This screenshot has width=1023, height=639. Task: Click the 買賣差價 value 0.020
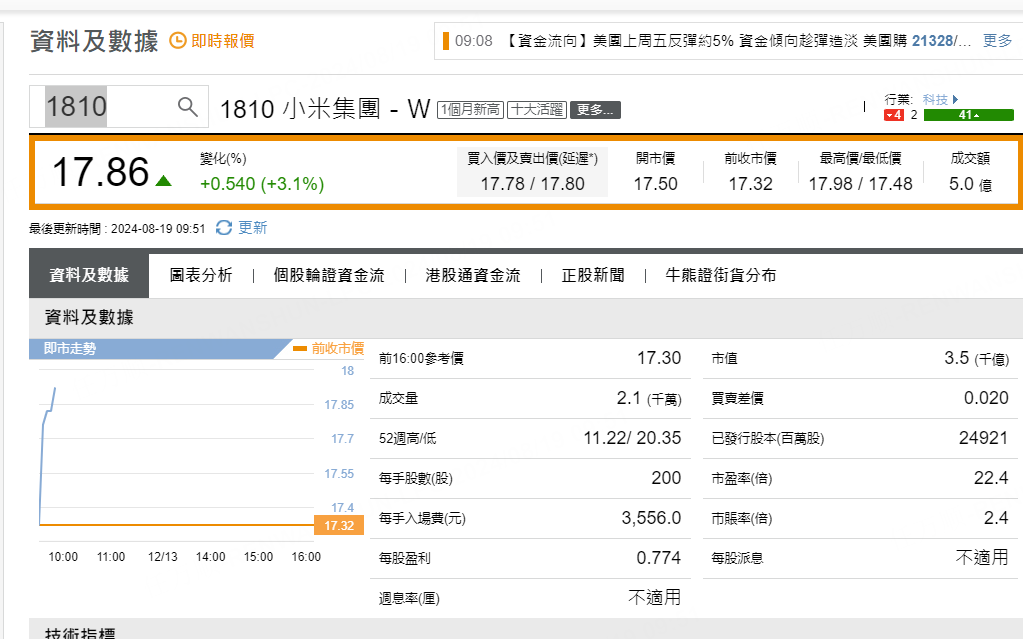pos(986,398)
